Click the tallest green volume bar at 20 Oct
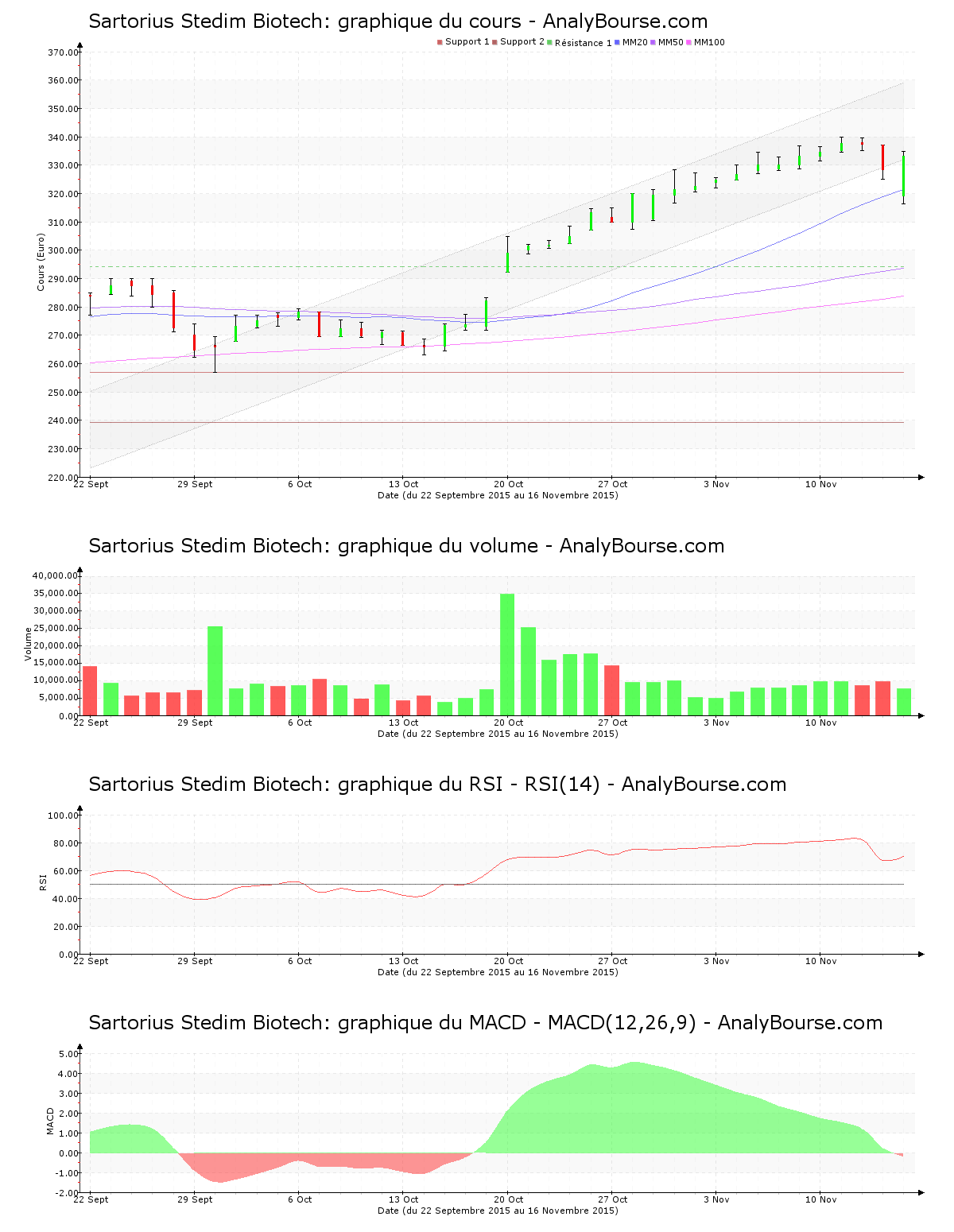 click(507, 654)
